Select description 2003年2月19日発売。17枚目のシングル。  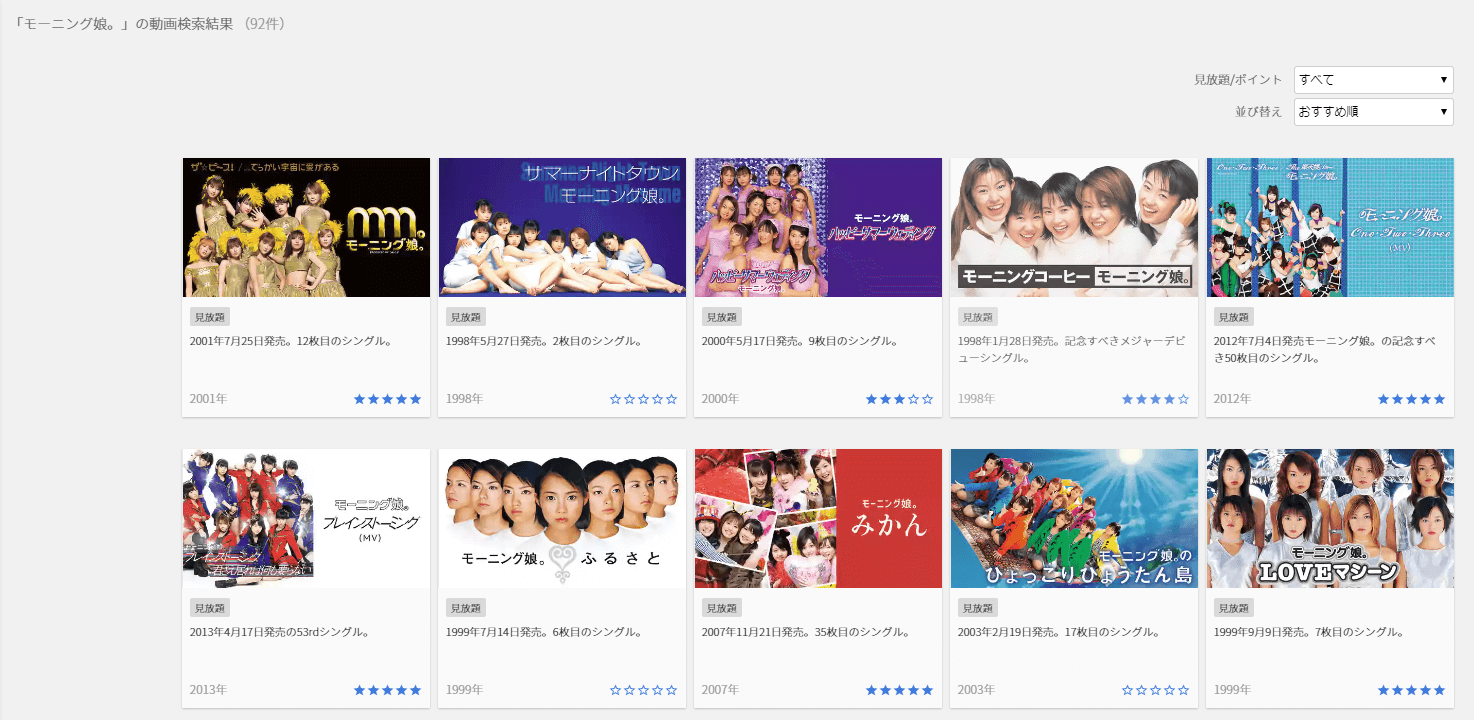(x=1059, y=633)
